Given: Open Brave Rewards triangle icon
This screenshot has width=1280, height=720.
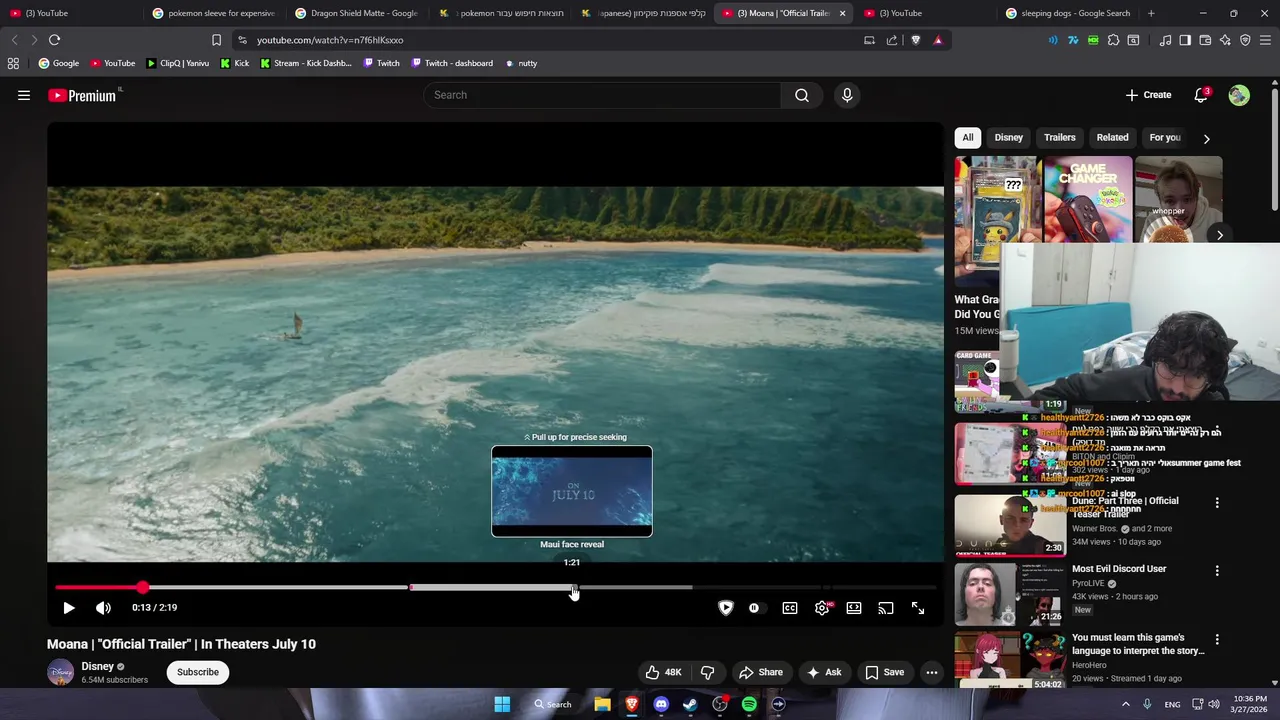Looking at the screenshot, I should pyautogui.click(x=938, y=40).
